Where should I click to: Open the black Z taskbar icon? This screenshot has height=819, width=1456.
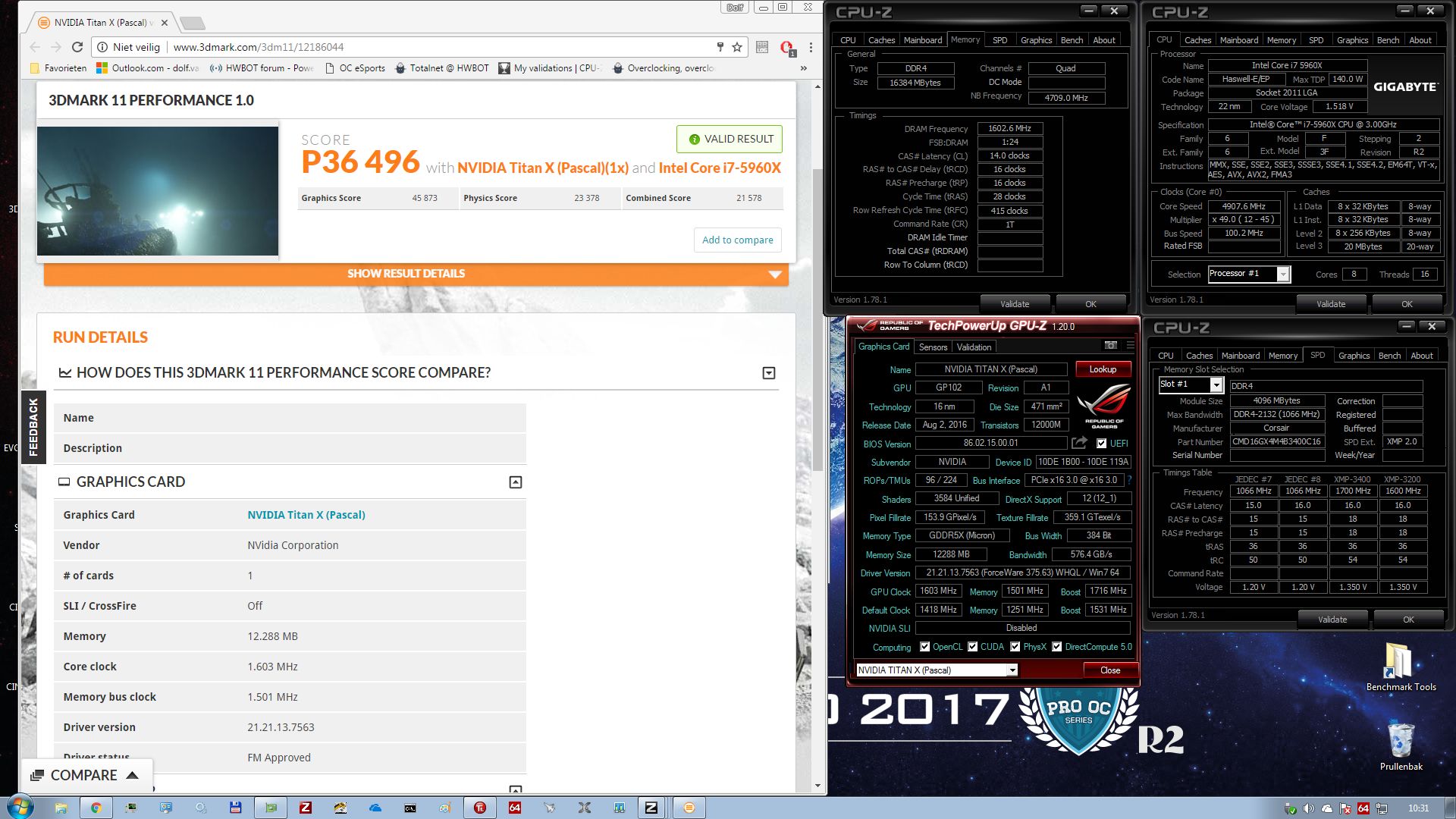(x=651, y=808)
